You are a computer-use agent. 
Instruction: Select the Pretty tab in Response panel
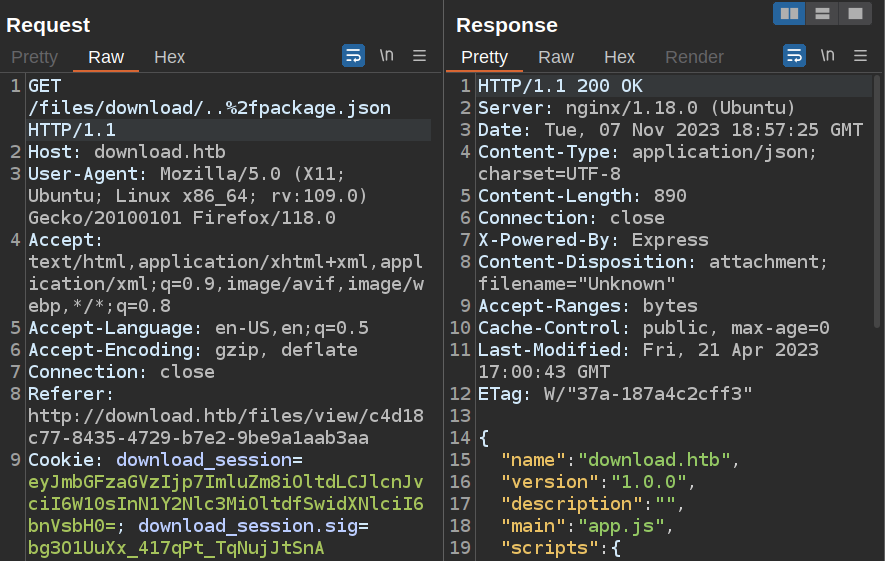coord(484,57)
